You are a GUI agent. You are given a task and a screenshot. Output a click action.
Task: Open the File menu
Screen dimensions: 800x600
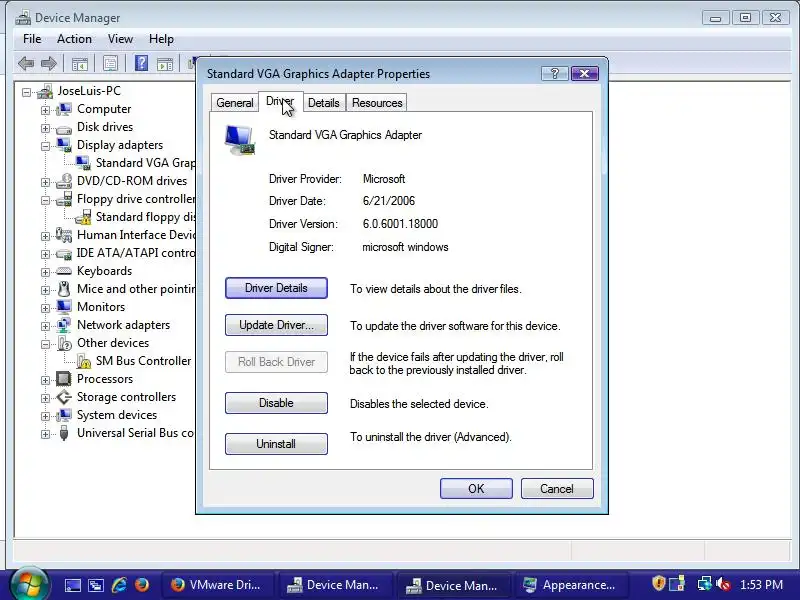[32, 39]
